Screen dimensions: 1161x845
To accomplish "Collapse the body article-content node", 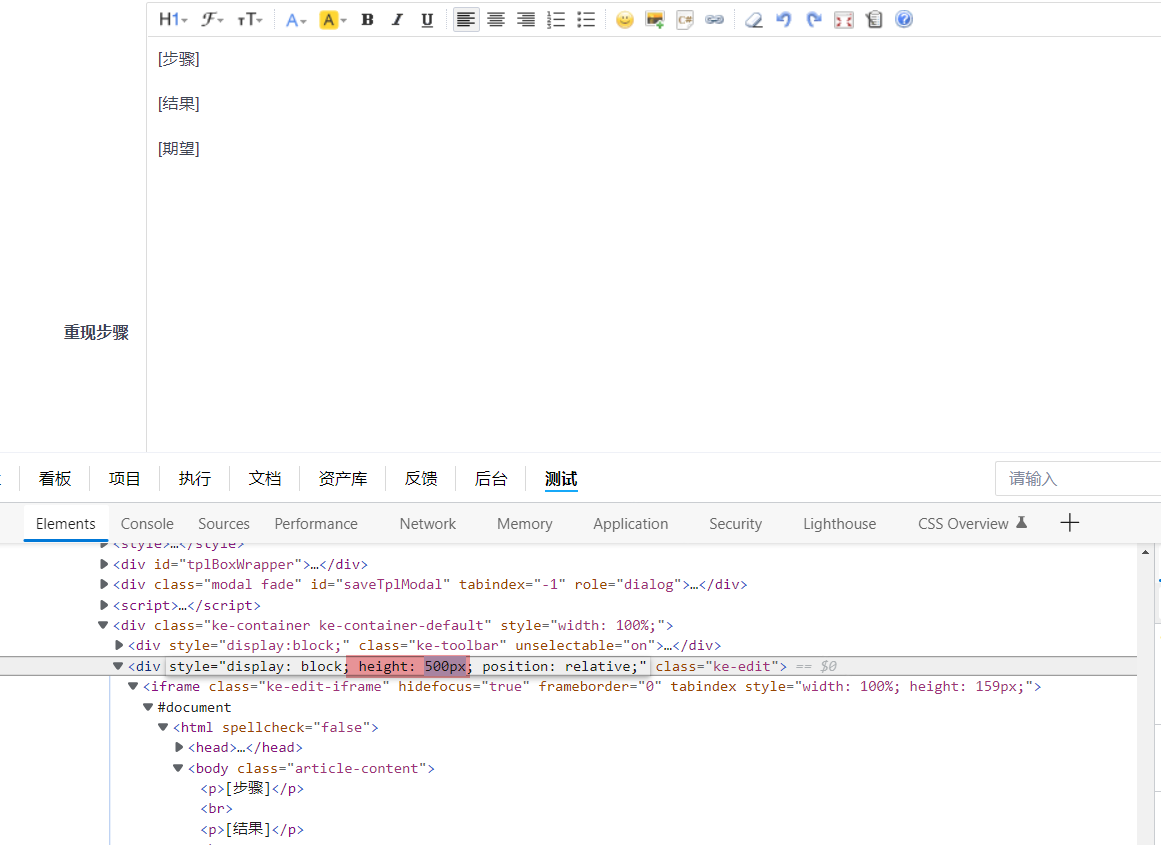I will pos(178,768).
